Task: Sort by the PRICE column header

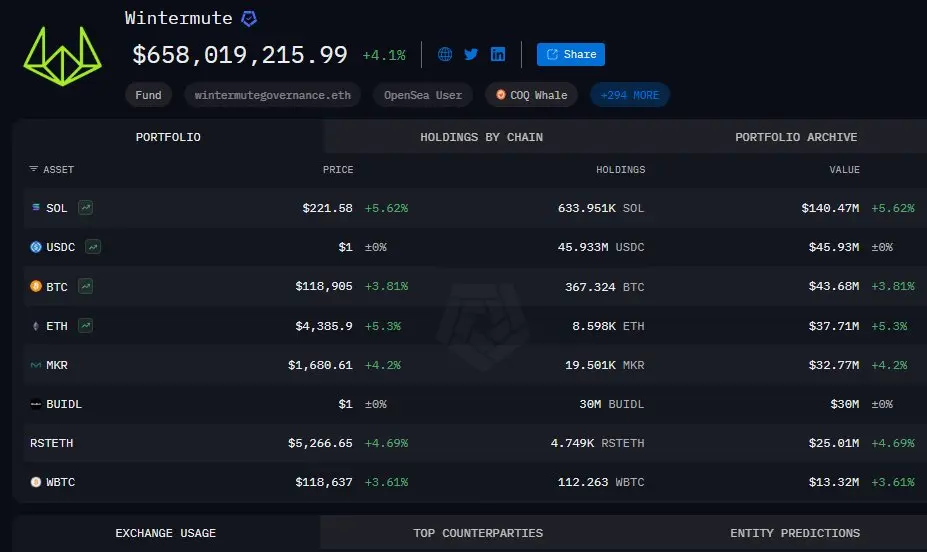Action: [338, 170]
